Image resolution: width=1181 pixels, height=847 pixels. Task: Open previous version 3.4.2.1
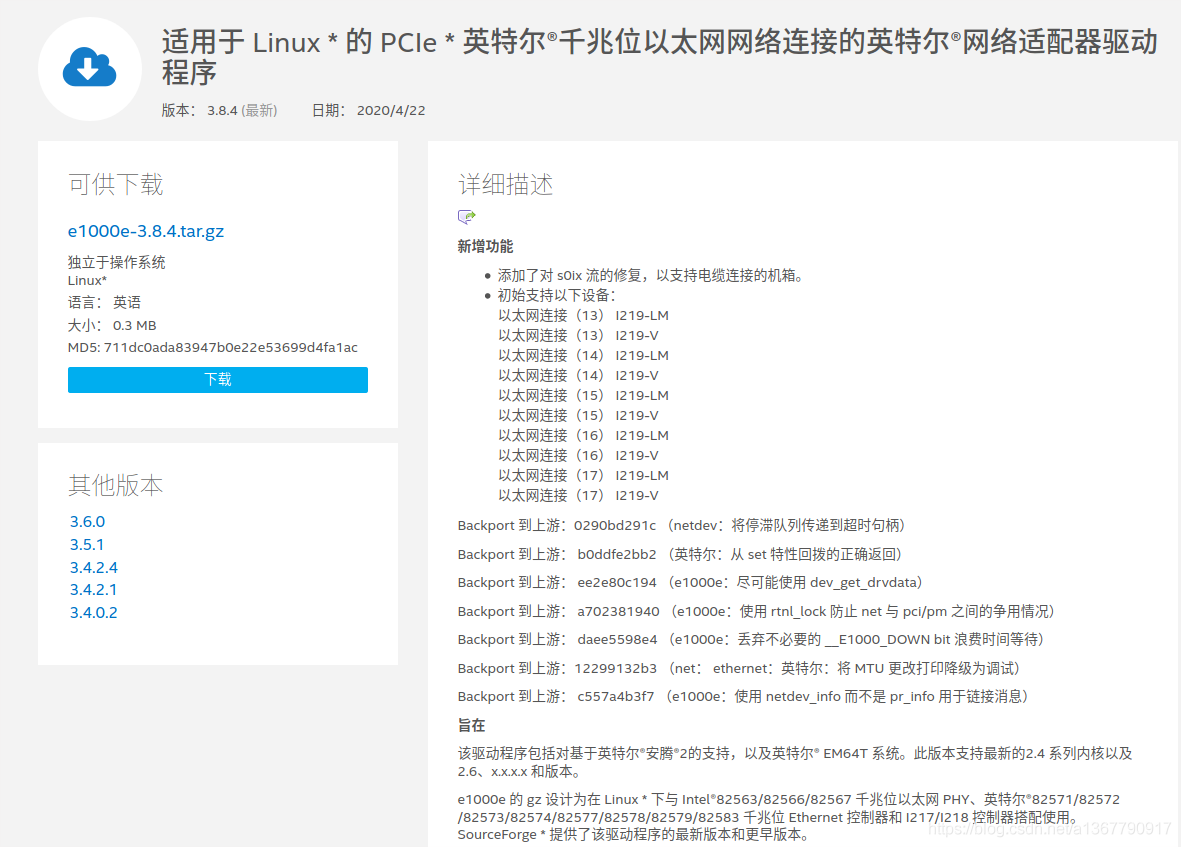point(92,589)
